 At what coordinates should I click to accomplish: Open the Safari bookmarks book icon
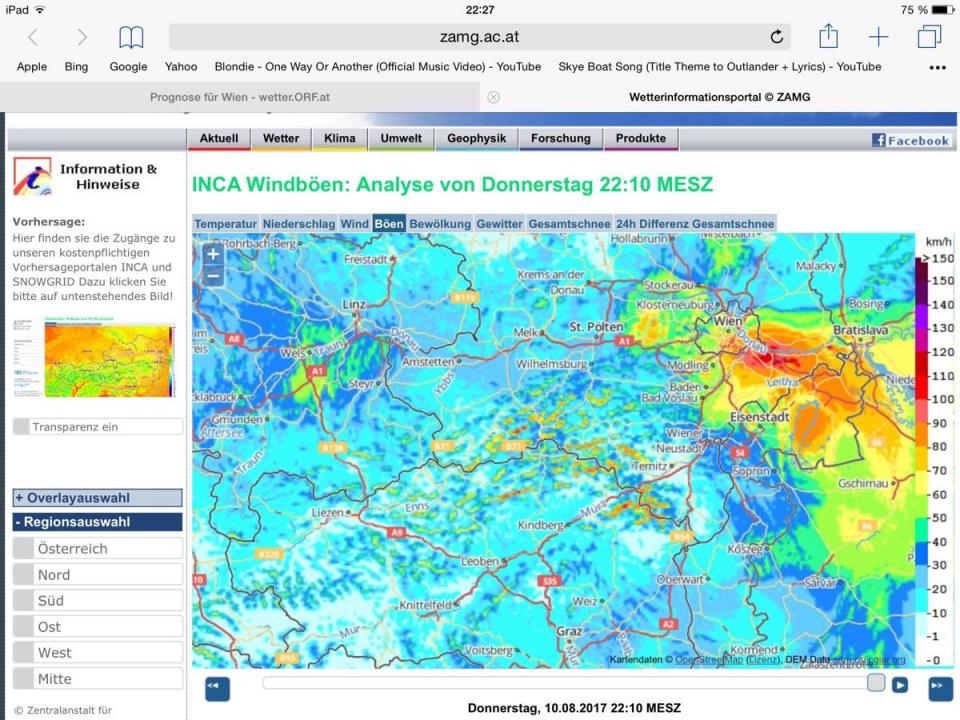(x=131, y=37)
